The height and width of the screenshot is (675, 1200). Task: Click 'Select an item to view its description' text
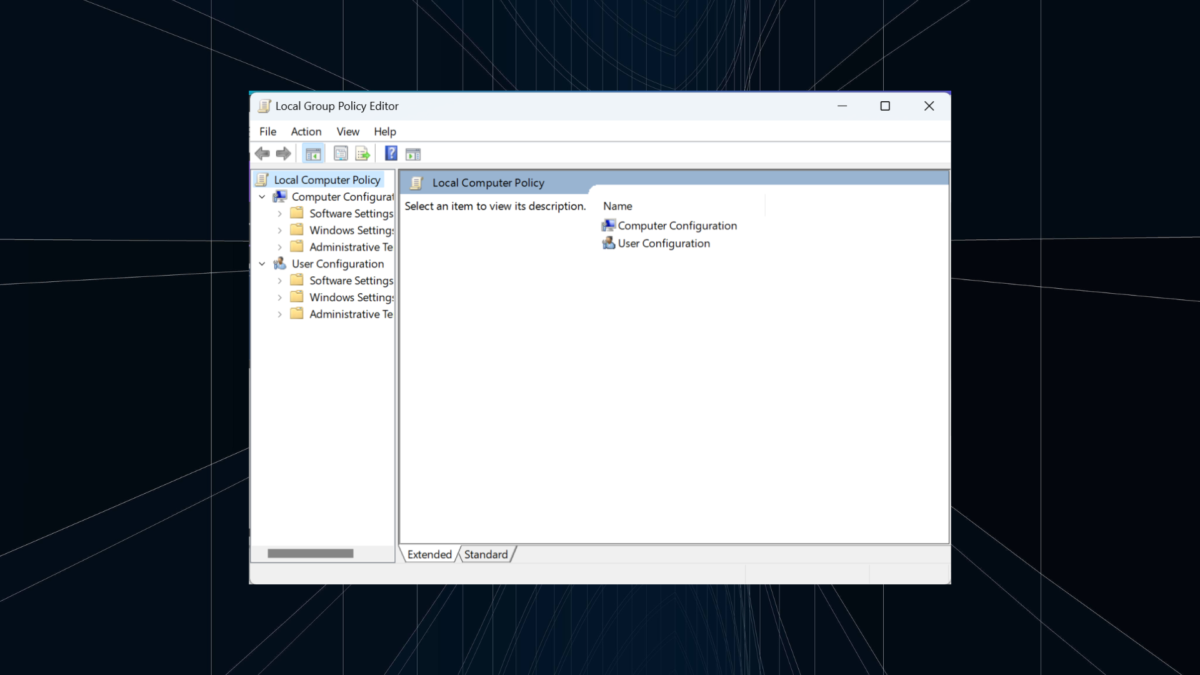click(495, 206)
